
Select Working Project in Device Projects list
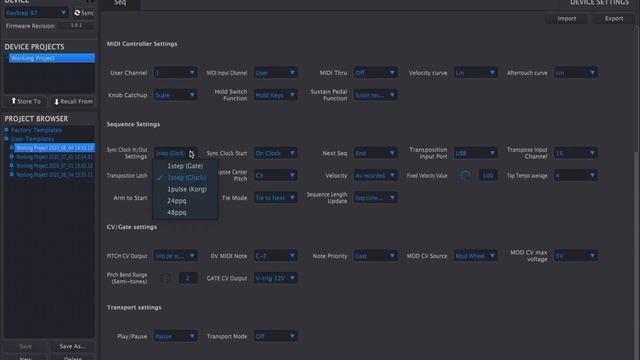pyautogui.click(x=52, y=58)
